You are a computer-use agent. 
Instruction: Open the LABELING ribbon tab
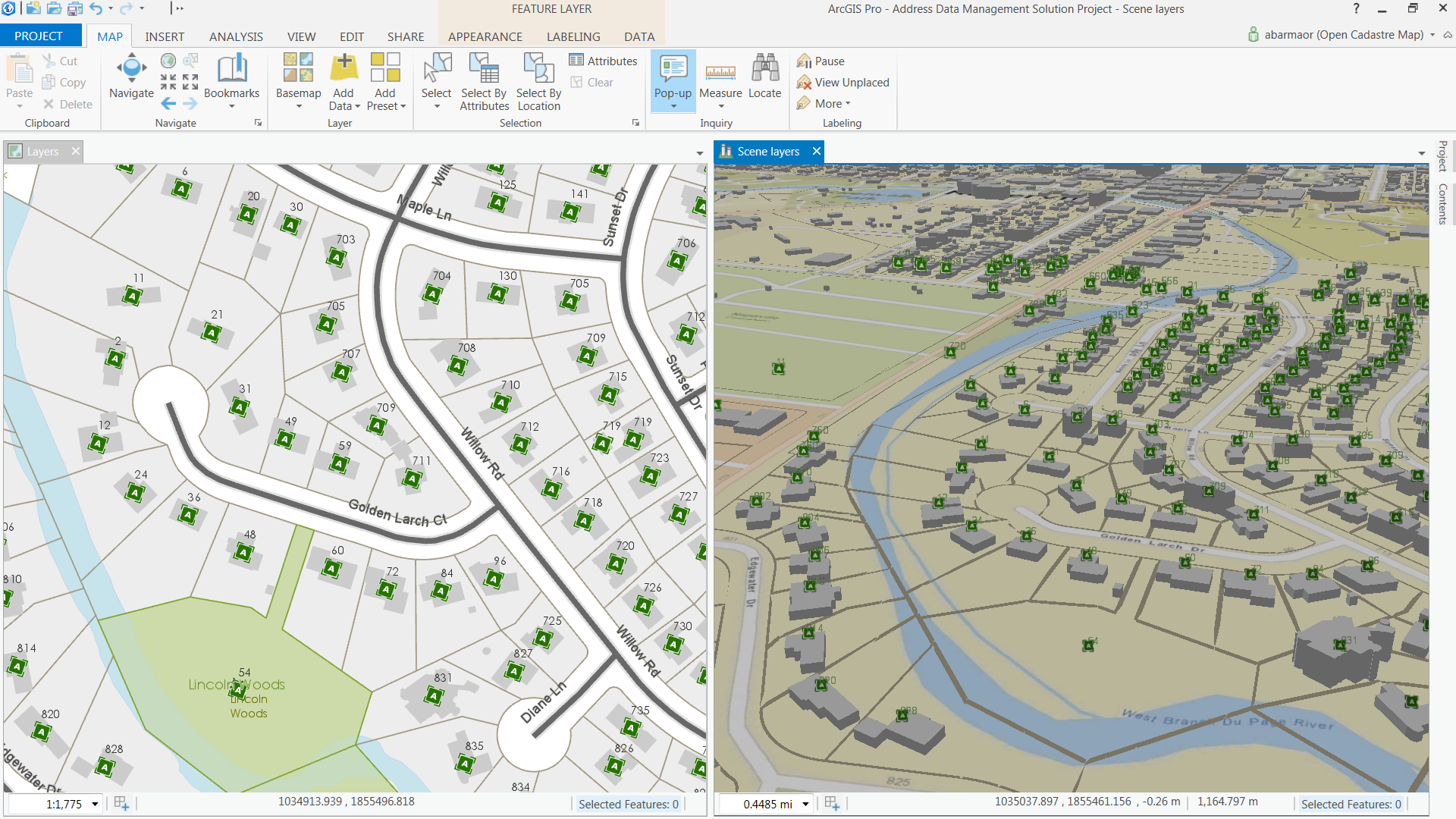click(x=573, y=36)
